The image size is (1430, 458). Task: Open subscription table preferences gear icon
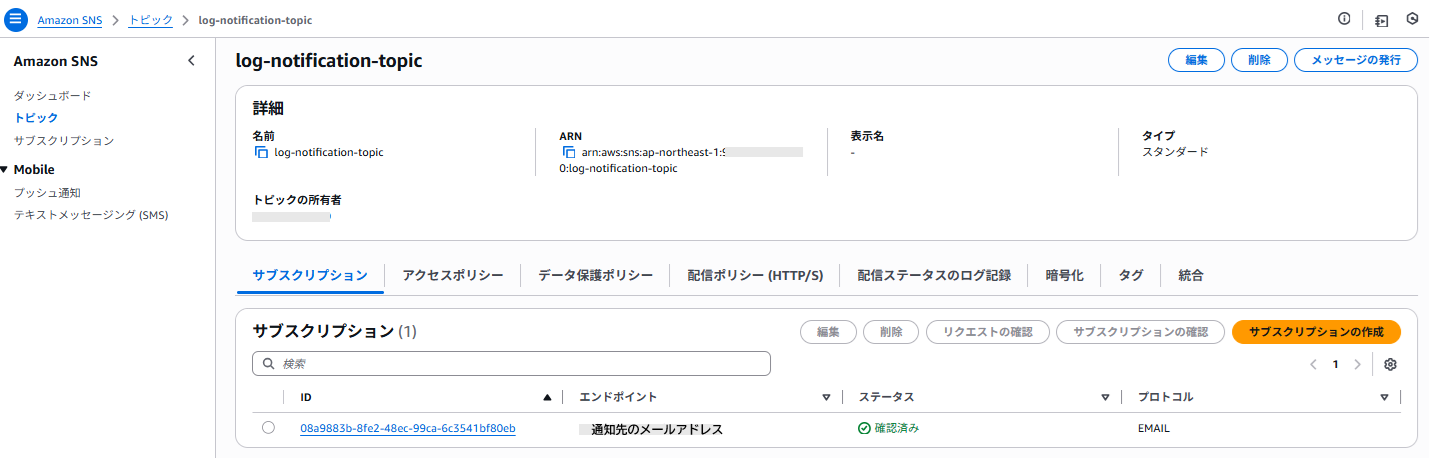pyautogui.click(x=1390, y=364)
